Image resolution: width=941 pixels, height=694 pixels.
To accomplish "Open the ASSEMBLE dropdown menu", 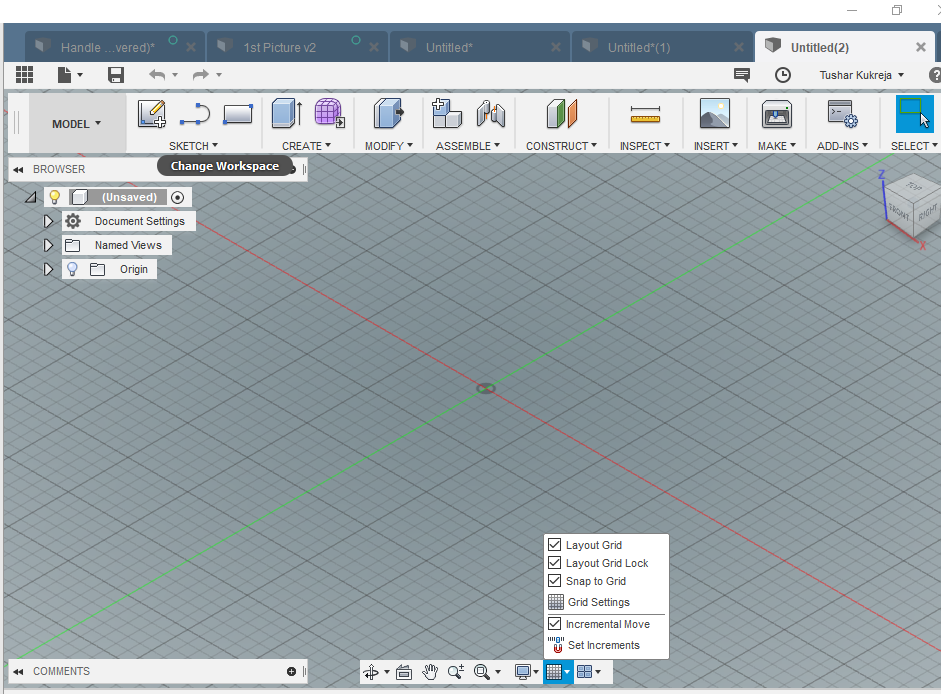I will [x=468, y=146].
